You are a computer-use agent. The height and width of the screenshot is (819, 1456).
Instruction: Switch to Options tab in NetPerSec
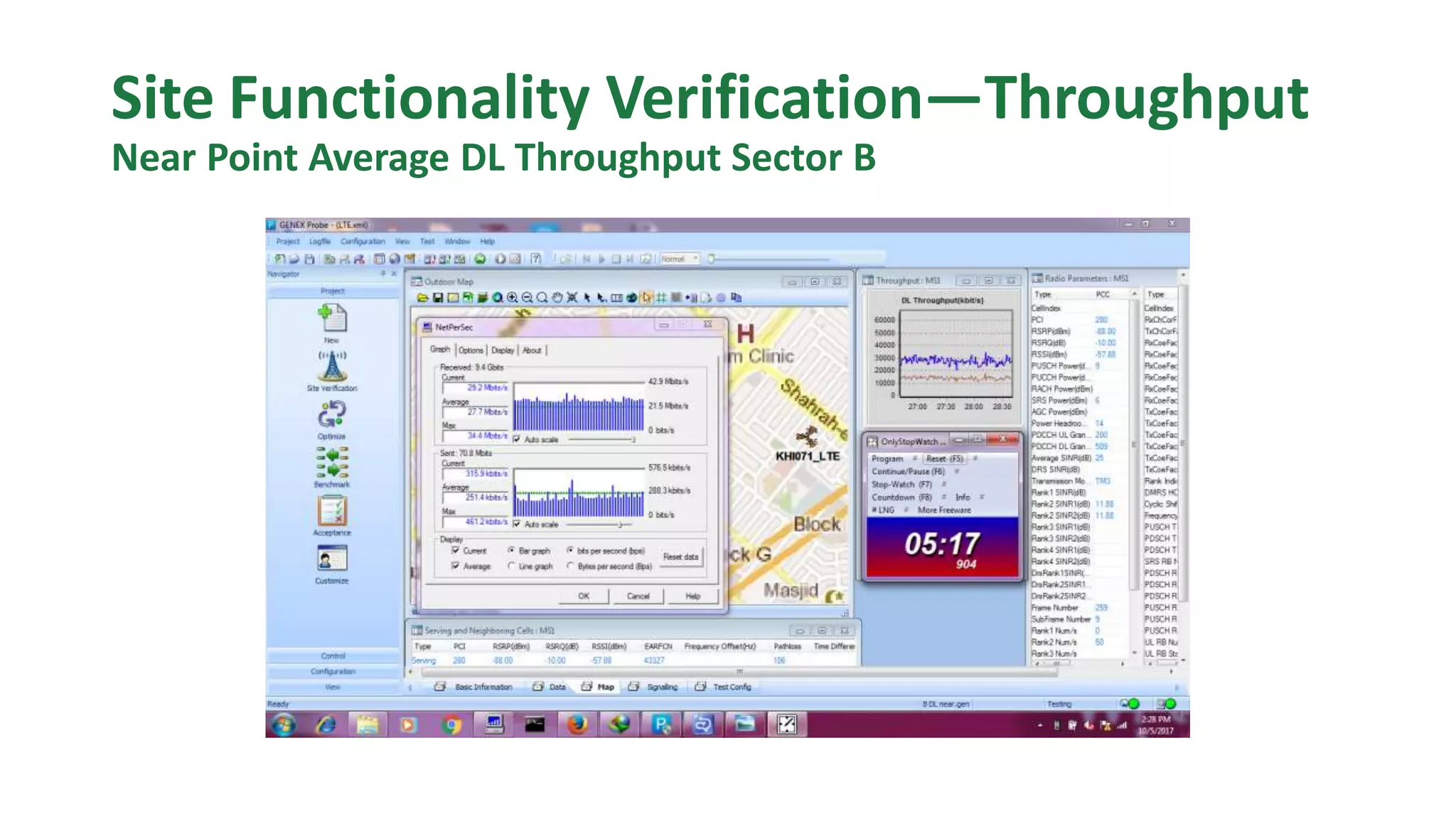471,350
